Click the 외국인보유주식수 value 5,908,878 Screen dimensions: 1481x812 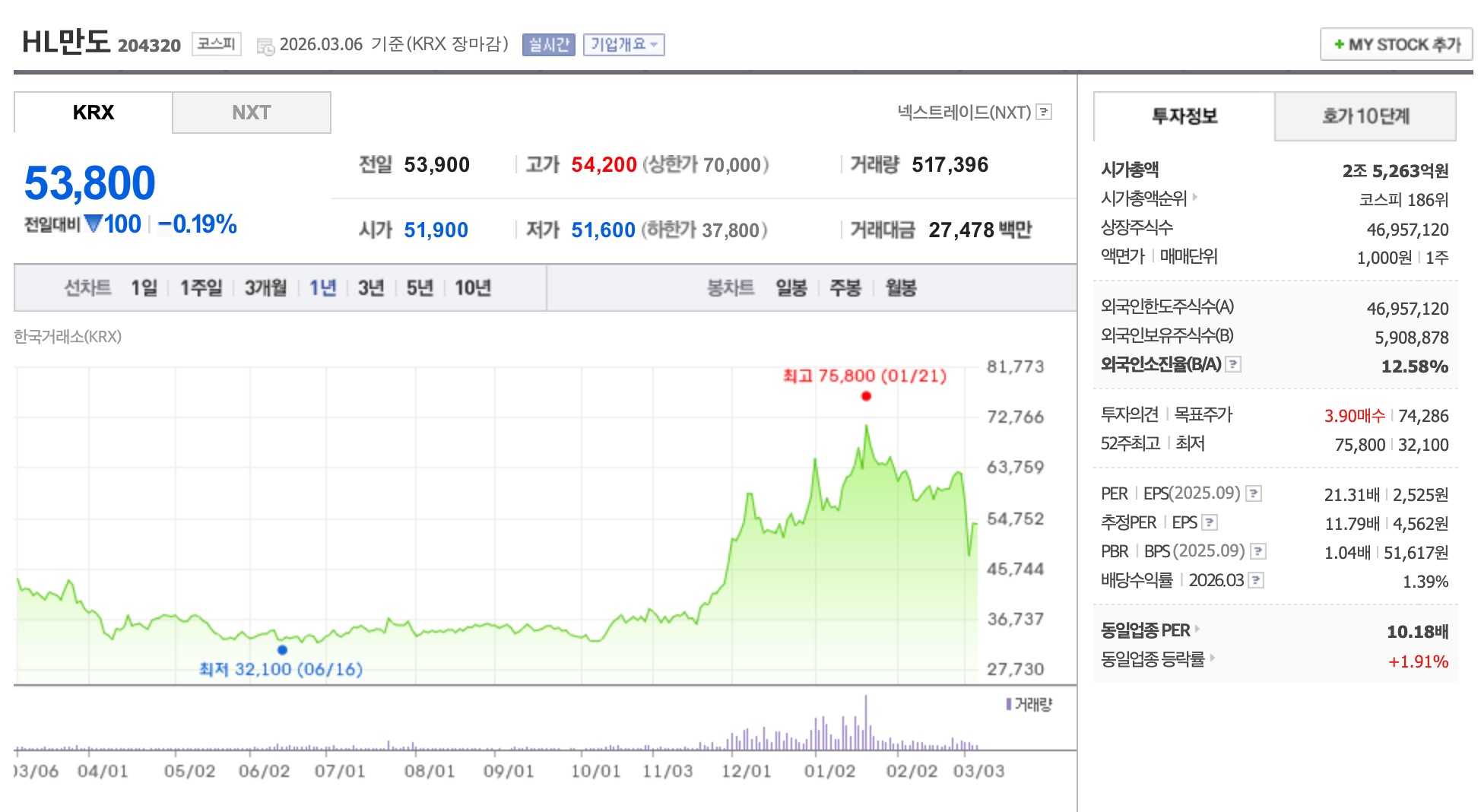click(1411, 338)
